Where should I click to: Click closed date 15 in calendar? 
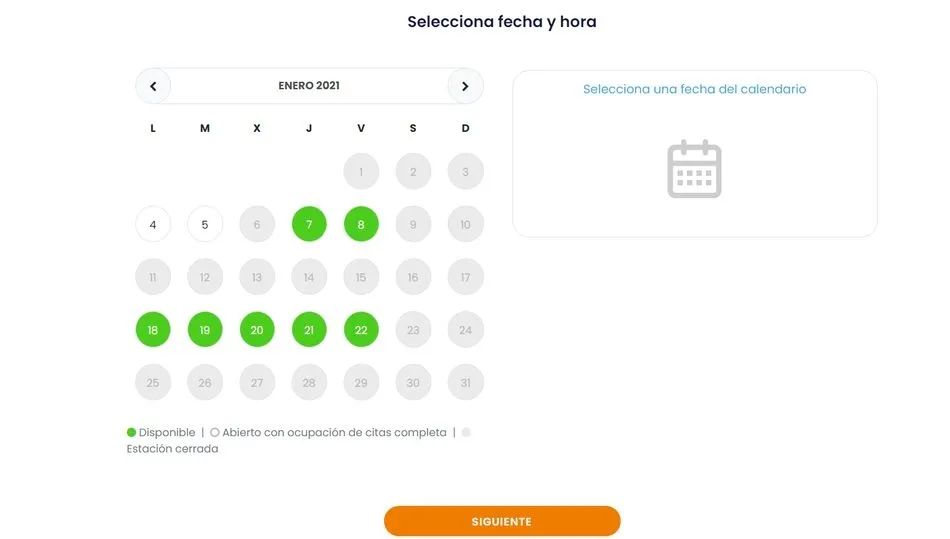tap(361, 277)
